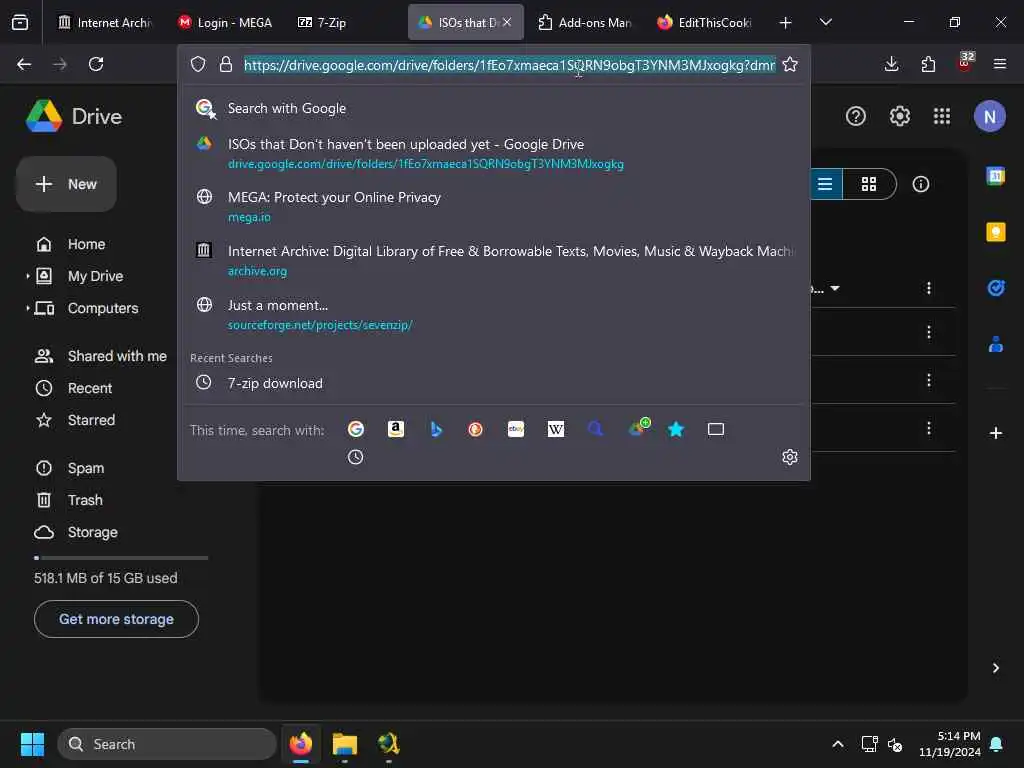Search bookmarks with the star shortcut
The height and width of the screenshot is (768, 1024).
[x=676, y=429]
